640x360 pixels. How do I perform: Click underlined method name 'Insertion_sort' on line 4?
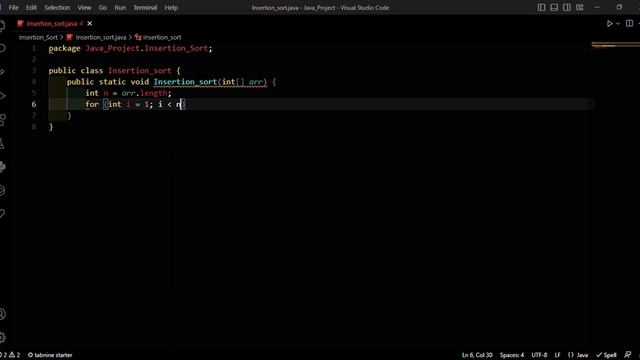pos(185,82)
